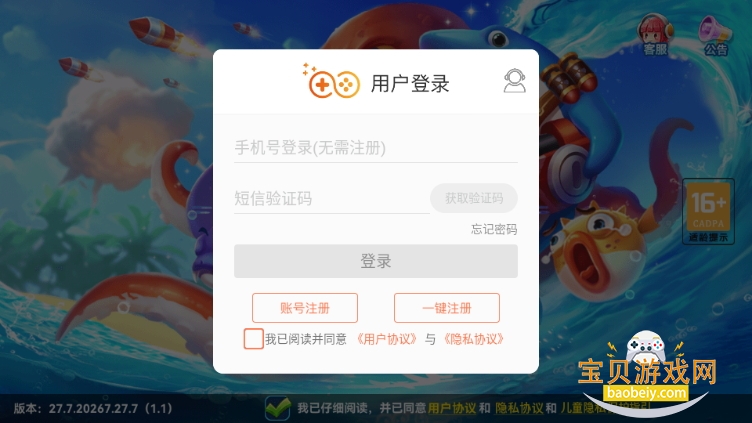Open 用户协议 link in the bottom bar
Screen dimensions: 752x423
coord(452,408)
